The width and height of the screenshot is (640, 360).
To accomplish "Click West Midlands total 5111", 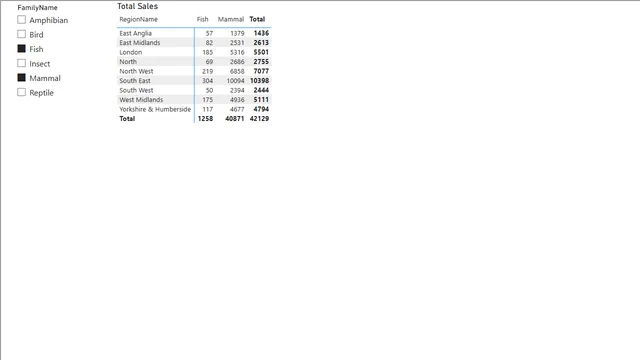I will [261, 100].
